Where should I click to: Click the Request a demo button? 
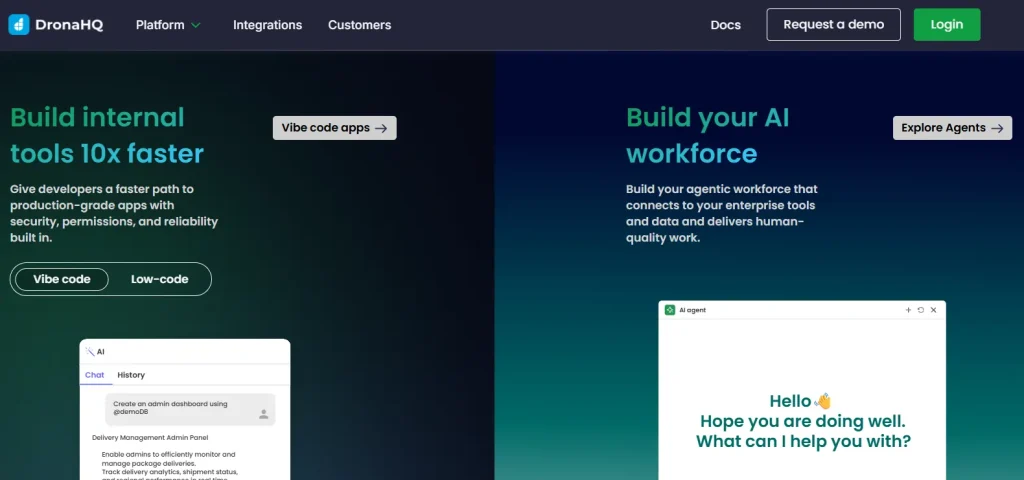coord(833,25)
